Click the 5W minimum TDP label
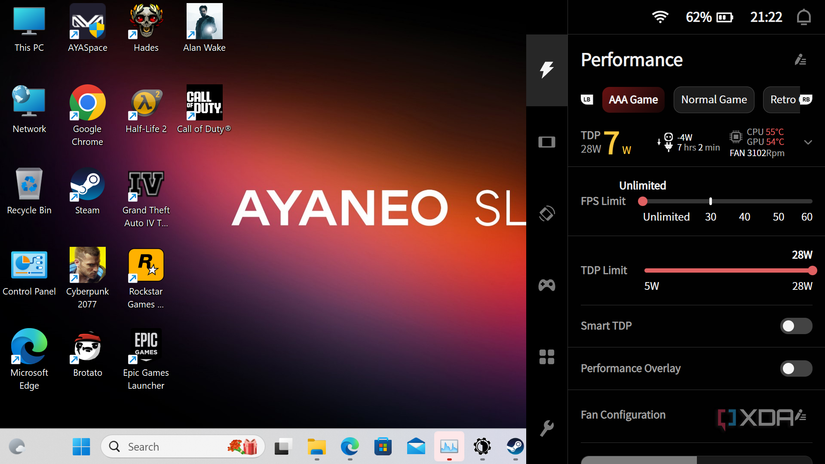 click(651, 287)
